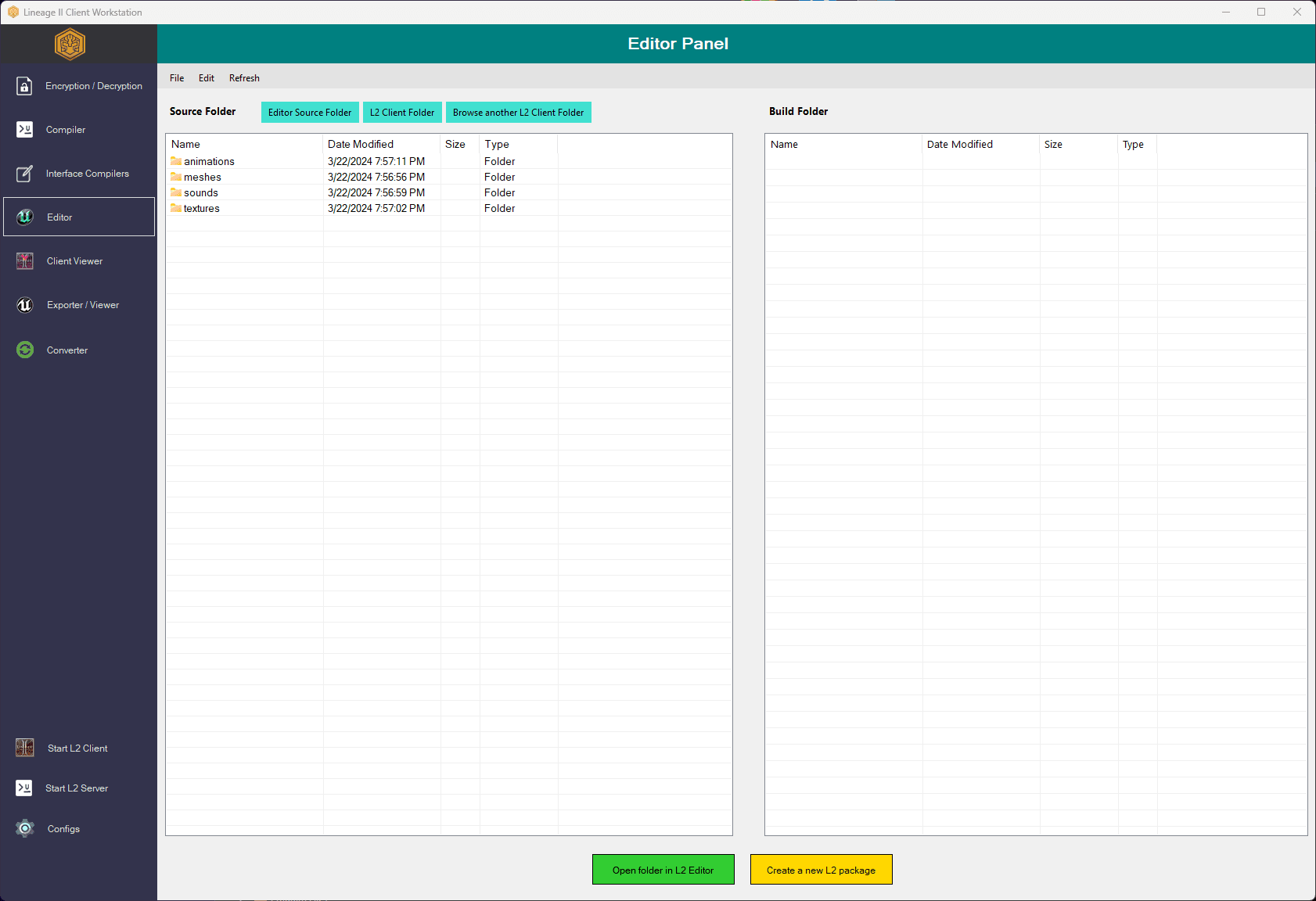Click the Start L2 Client icon
Viewport: 1316px width, 901px height.
click(24, 748)
